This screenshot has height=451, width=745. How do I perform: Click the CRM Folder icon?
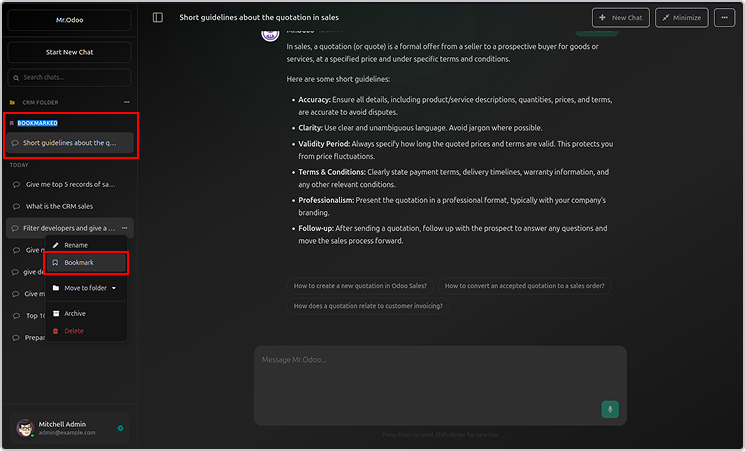(x=12, y=102)
